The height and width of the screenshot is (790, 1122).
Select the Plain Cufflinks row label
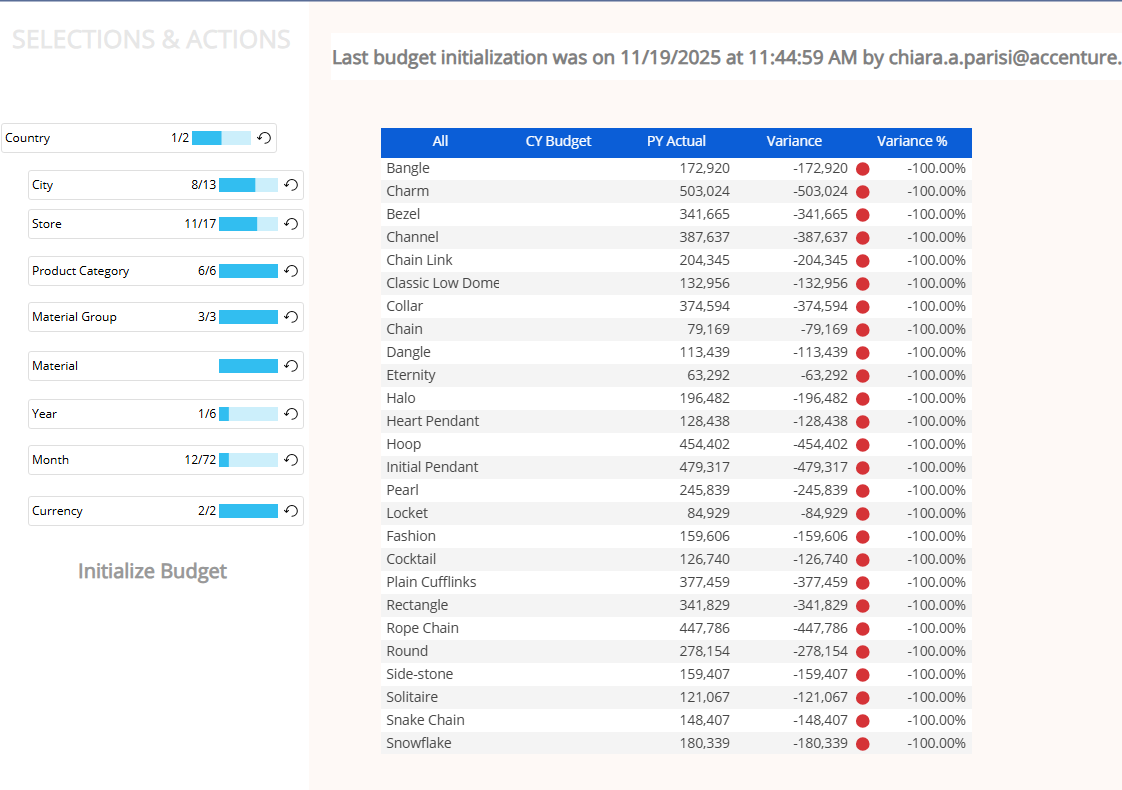431,582
